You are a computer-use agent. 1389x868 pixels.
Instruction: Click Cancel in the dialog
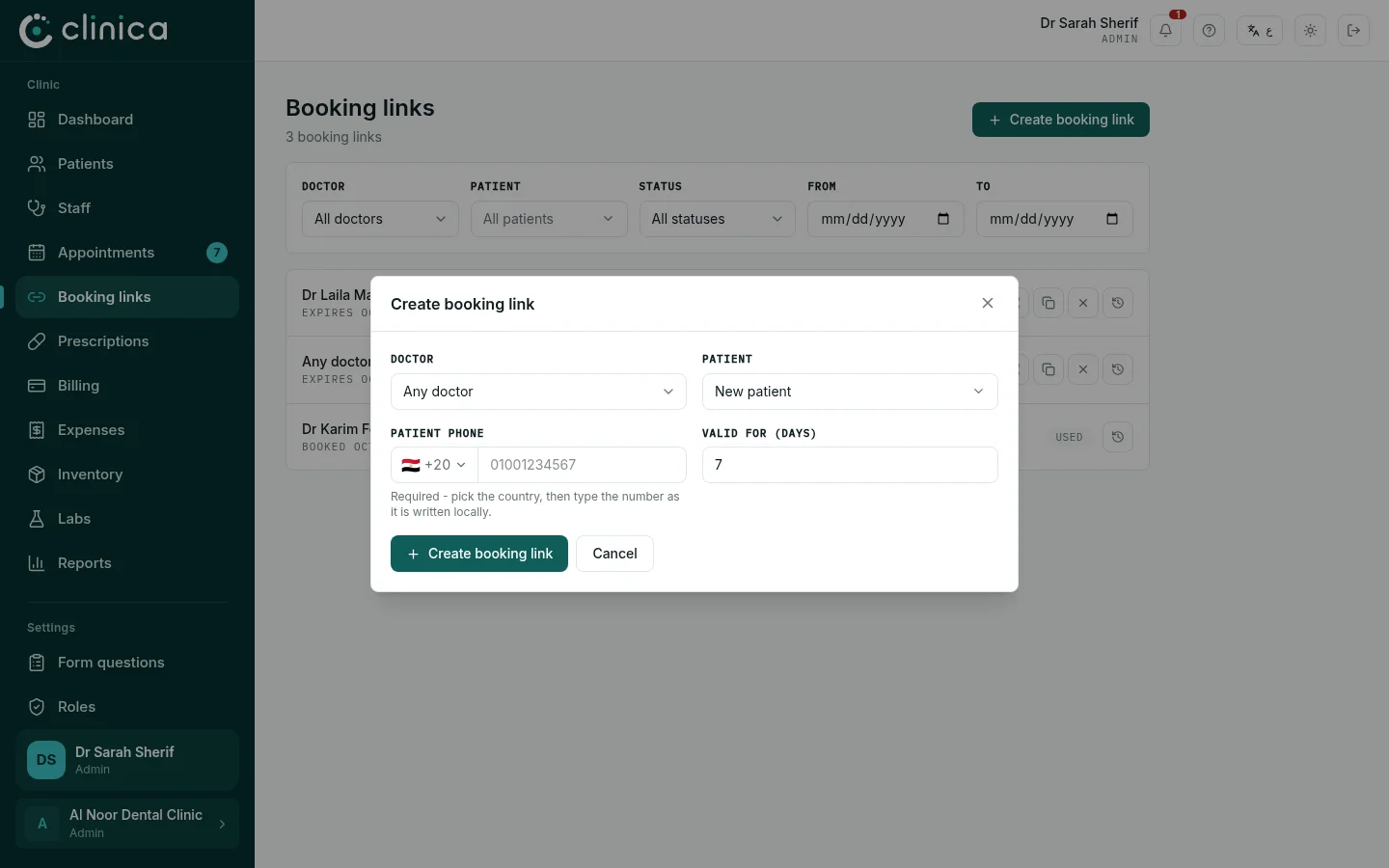pyautogui.click(x=614, y=554)
